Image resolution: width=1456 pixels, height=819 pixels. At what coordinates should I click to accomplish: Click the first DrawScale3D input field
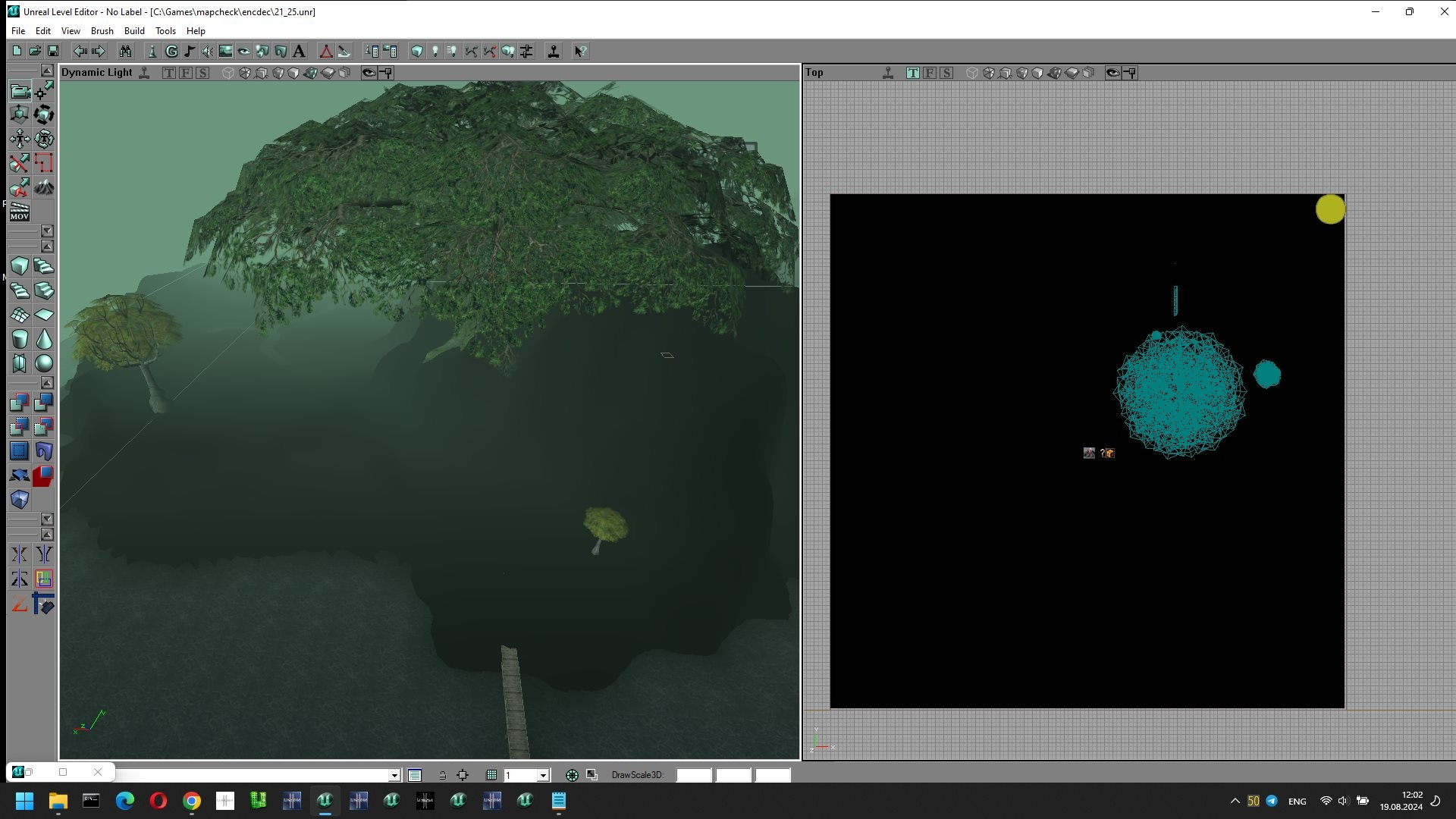[694, 775]
